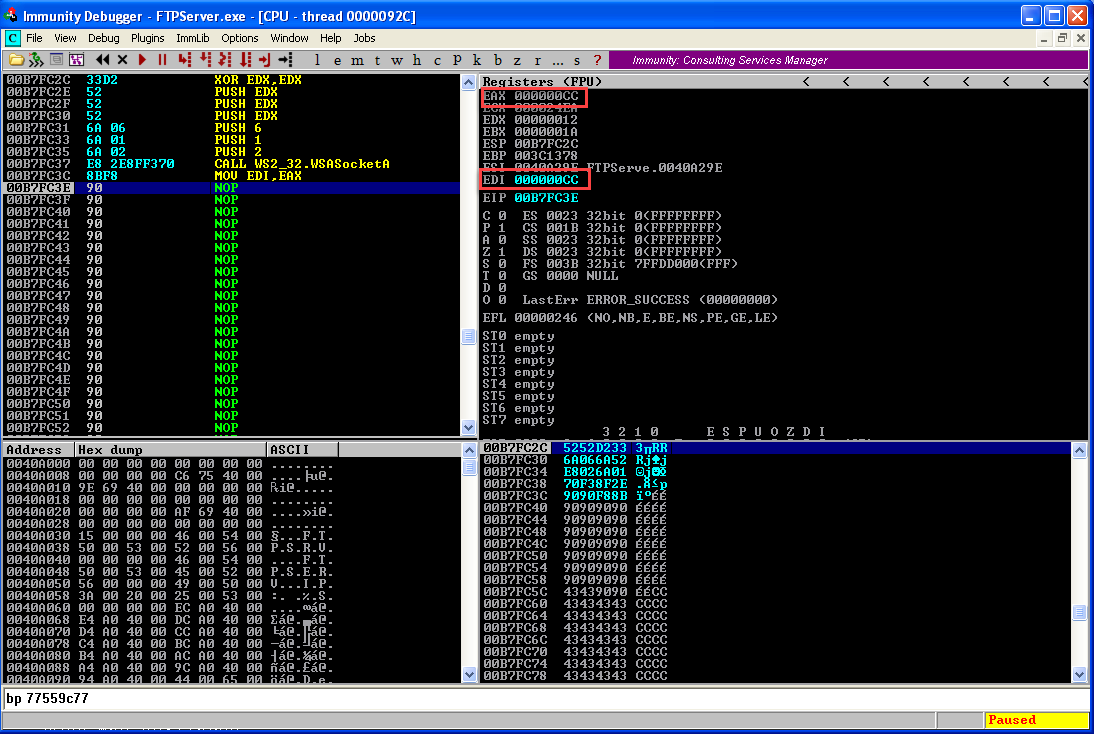Click the Open file folder icon
The height and width of the screenshot is (734, 1094).
pyautogui.click(x=16, y=60)
